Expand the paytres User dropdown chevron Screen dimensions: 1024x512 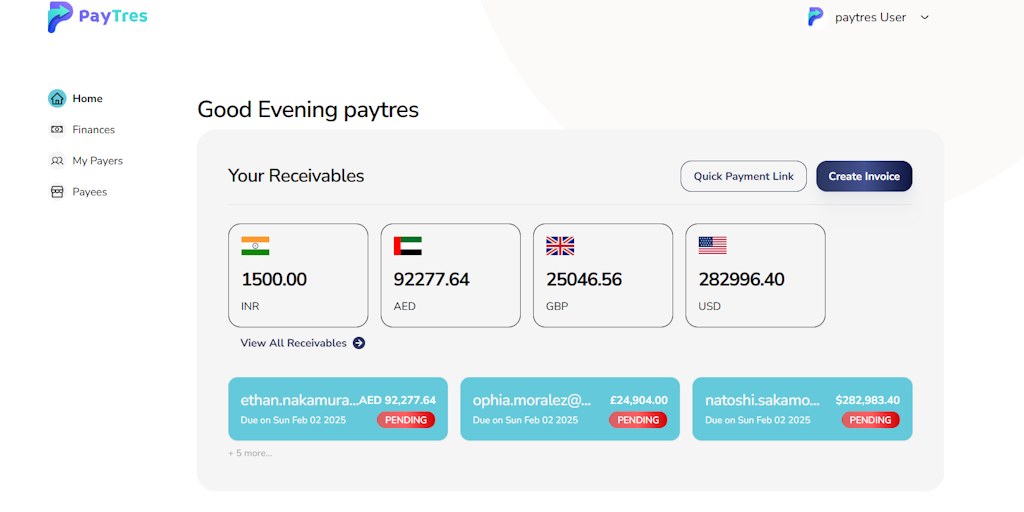point(924,18)
